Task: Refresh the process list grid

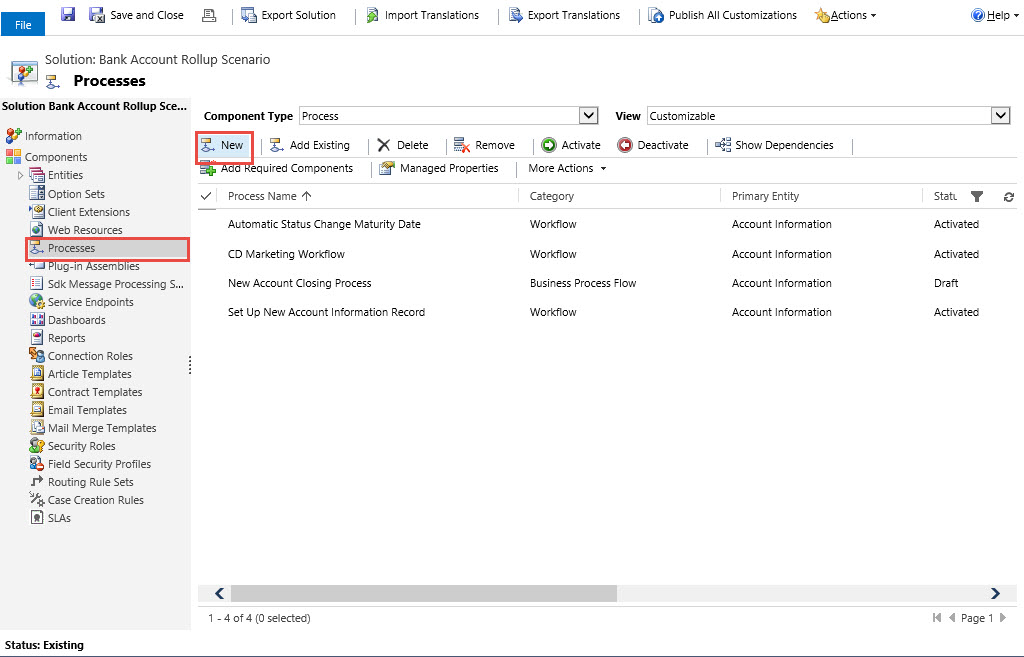Action: coord(1008,197)
